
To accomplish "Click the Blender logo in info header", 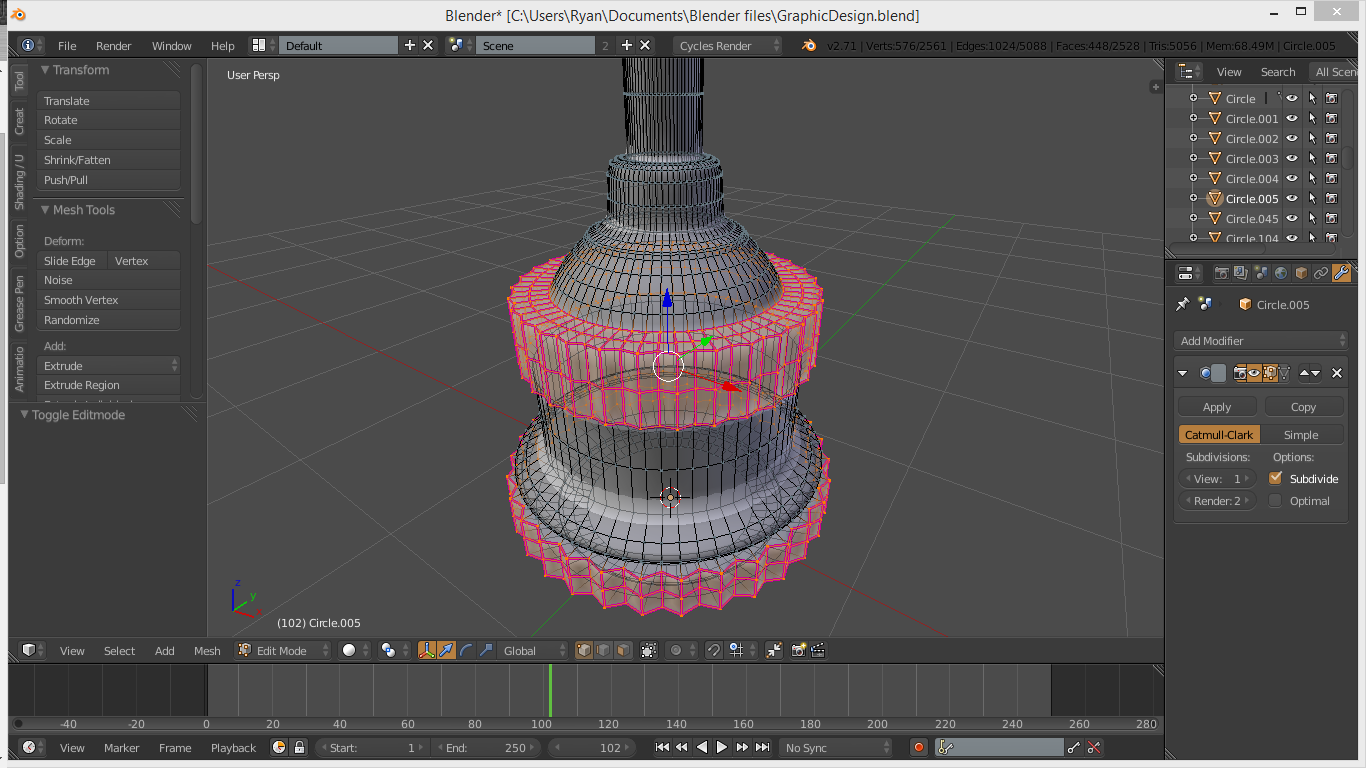I will (809, 45).
